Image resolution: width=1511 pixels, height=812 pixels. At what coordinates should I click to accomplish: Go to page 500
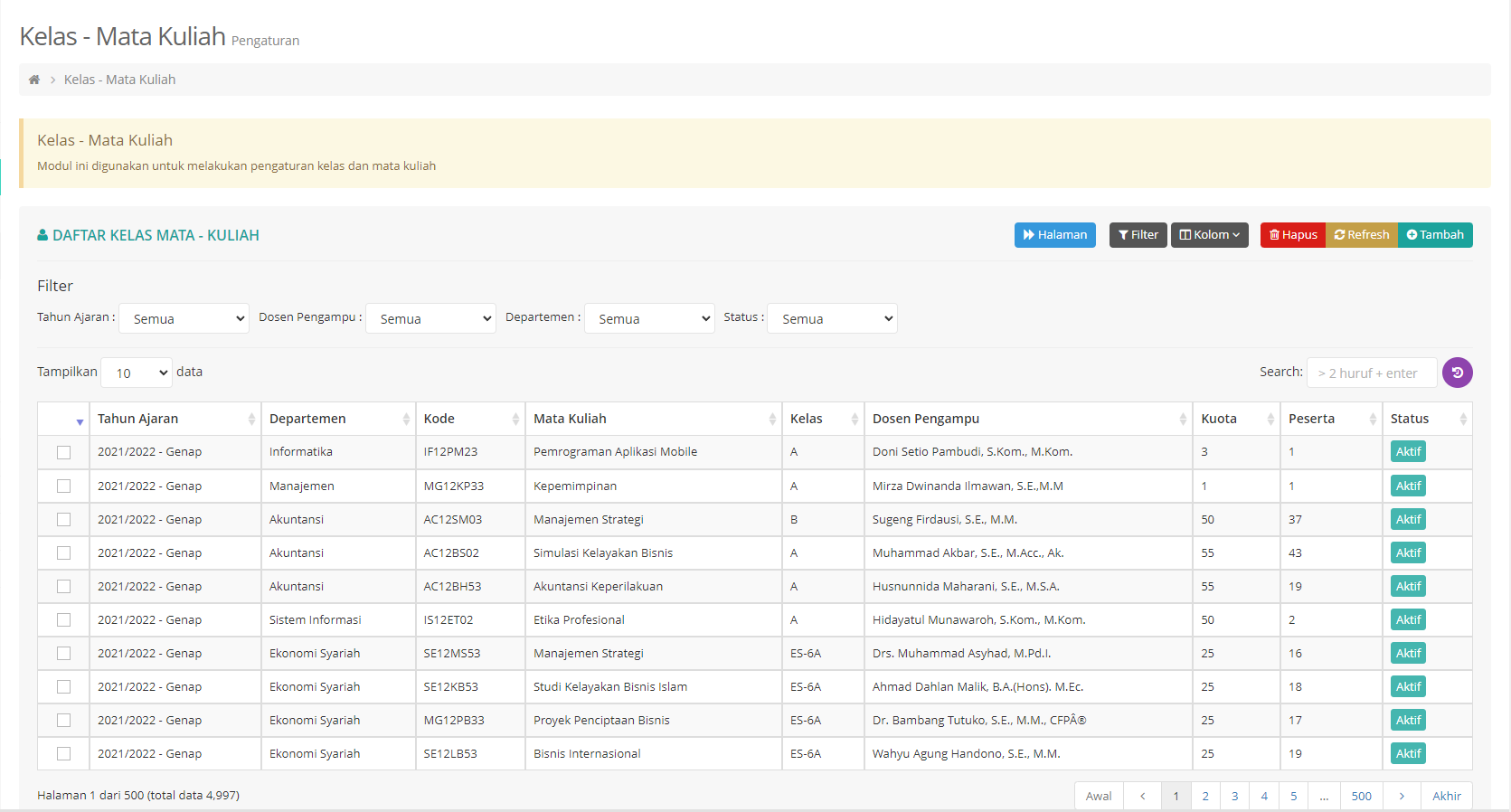tap(1362, 796)
